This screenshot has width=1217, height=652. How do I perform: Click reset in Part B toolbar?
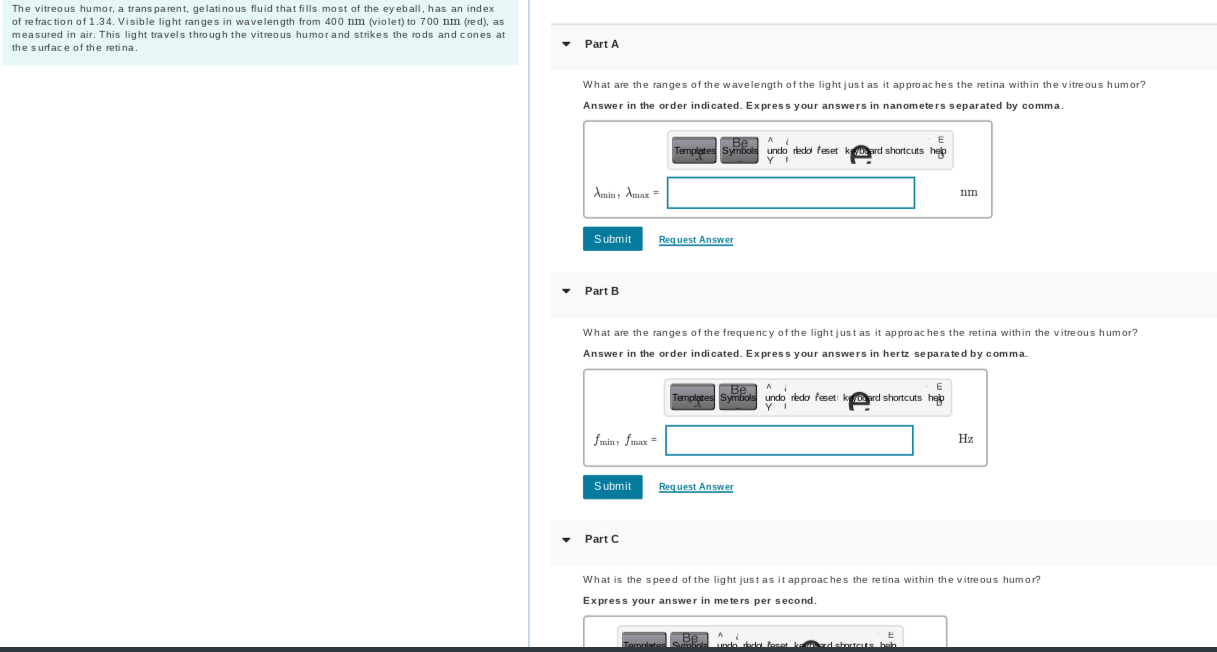click(x=826, y=397)
